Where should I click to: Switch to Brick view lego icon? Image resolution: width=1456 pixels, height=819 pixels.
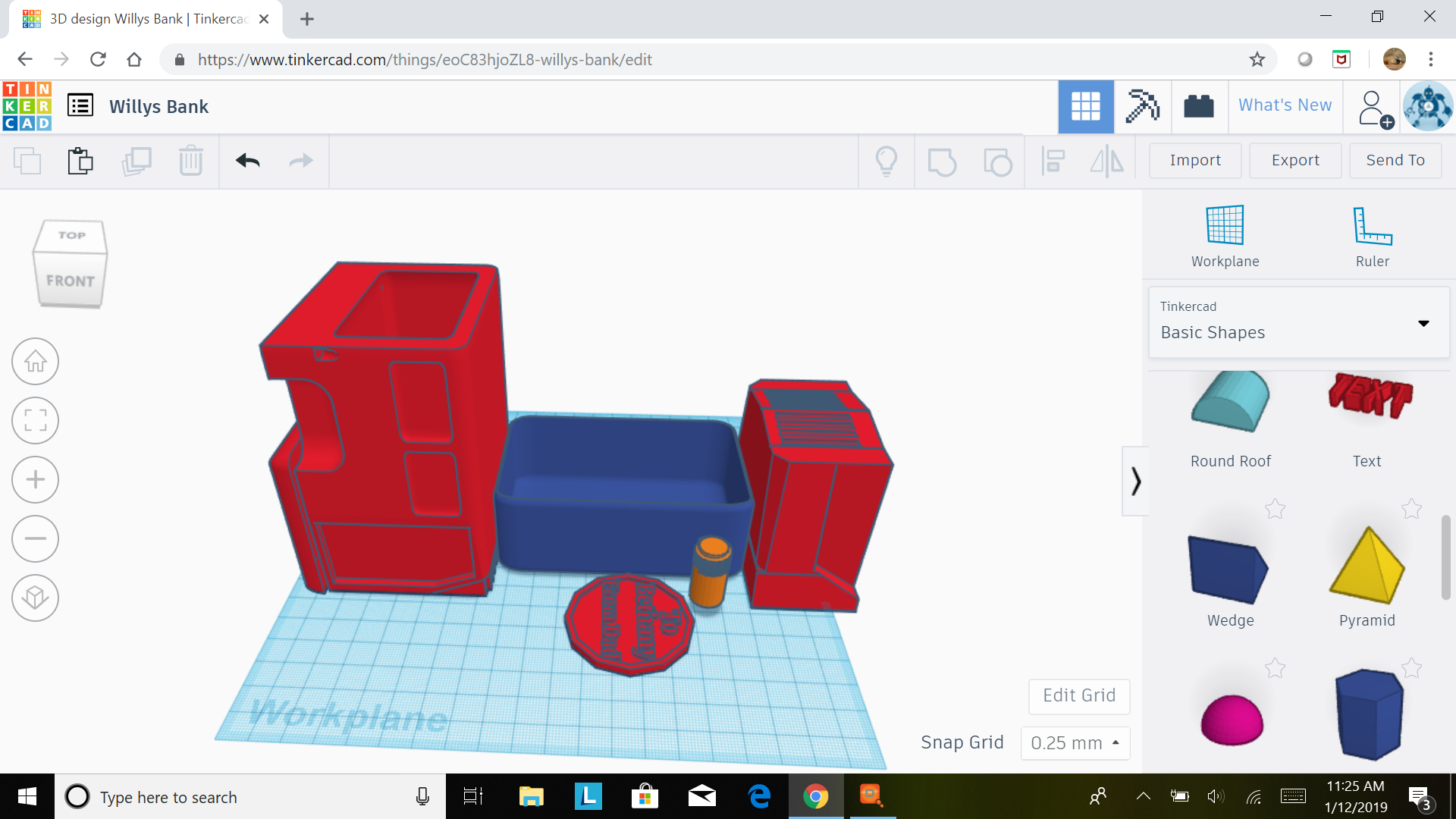tap(1199, 106)
